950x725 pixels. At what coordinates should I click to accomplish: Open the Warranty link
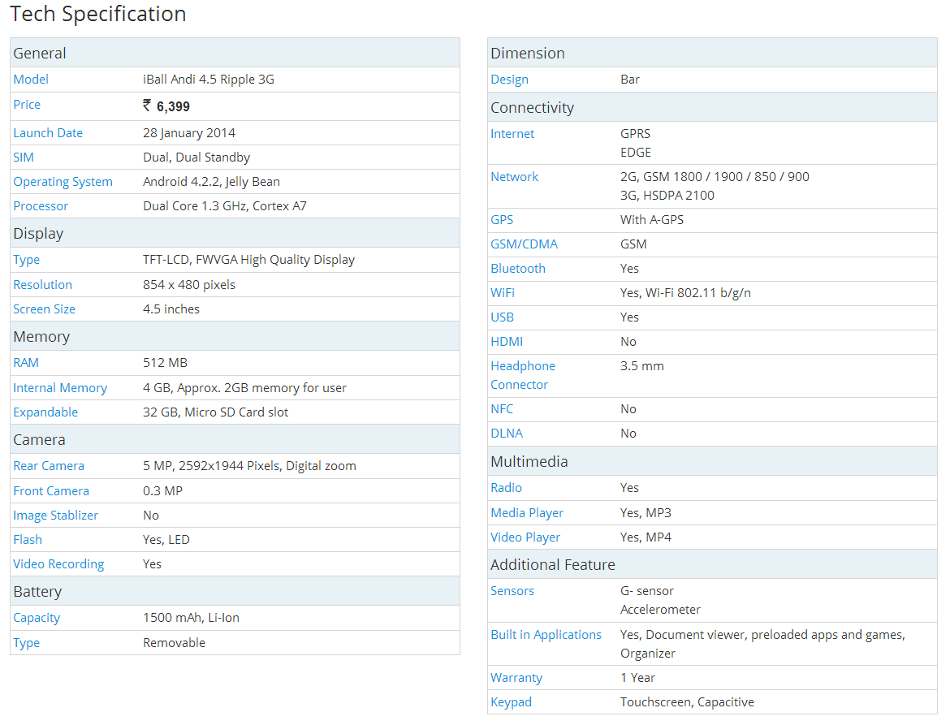point(516,678)
